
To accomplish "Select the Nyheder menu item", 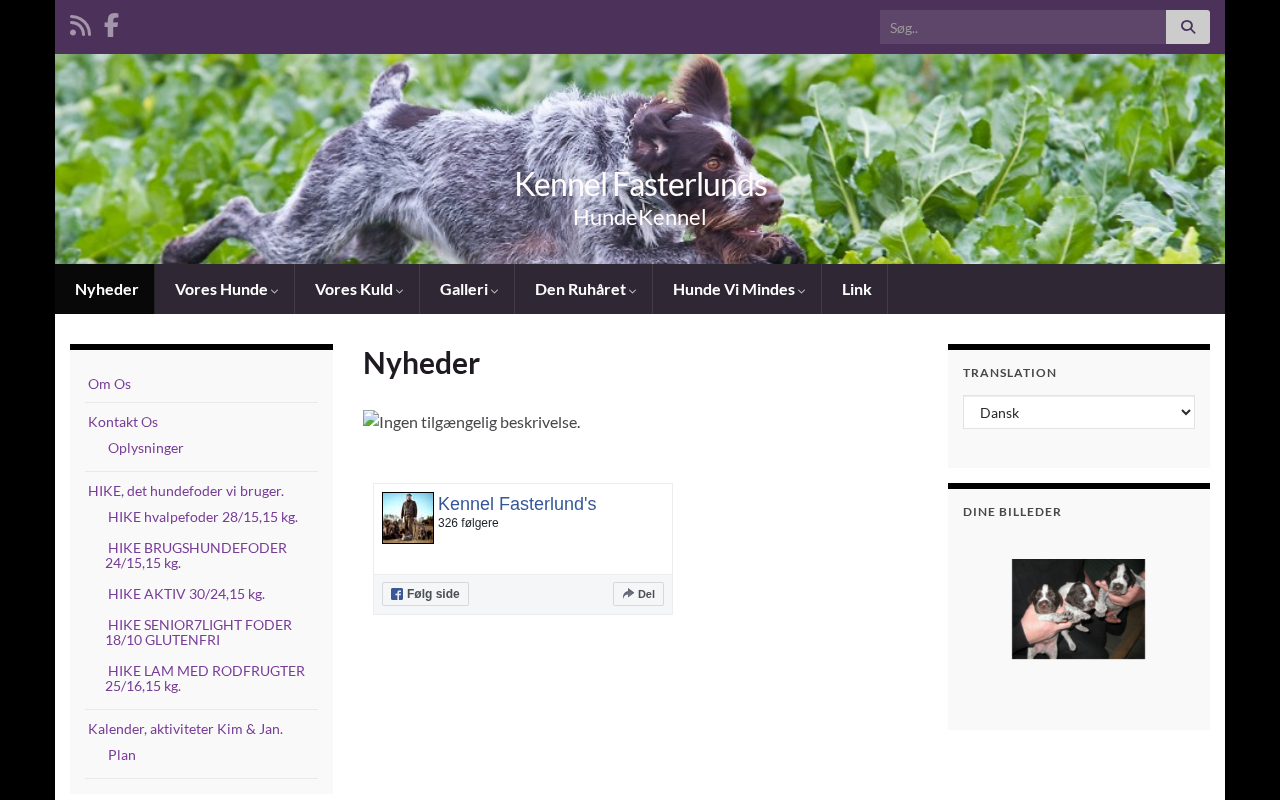I will (106, 289).
